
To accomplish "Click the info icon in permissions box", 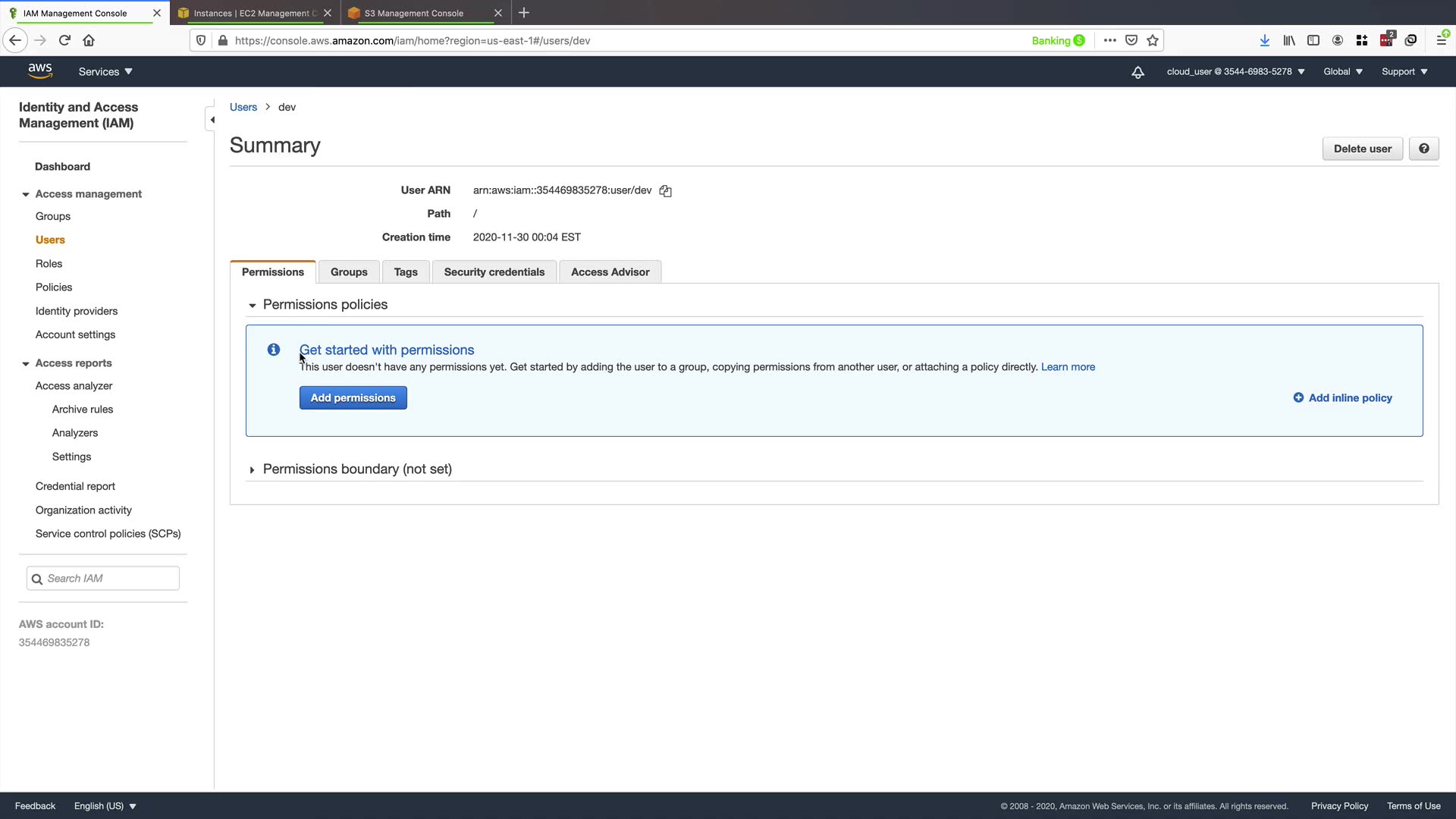I will [274, 350].
